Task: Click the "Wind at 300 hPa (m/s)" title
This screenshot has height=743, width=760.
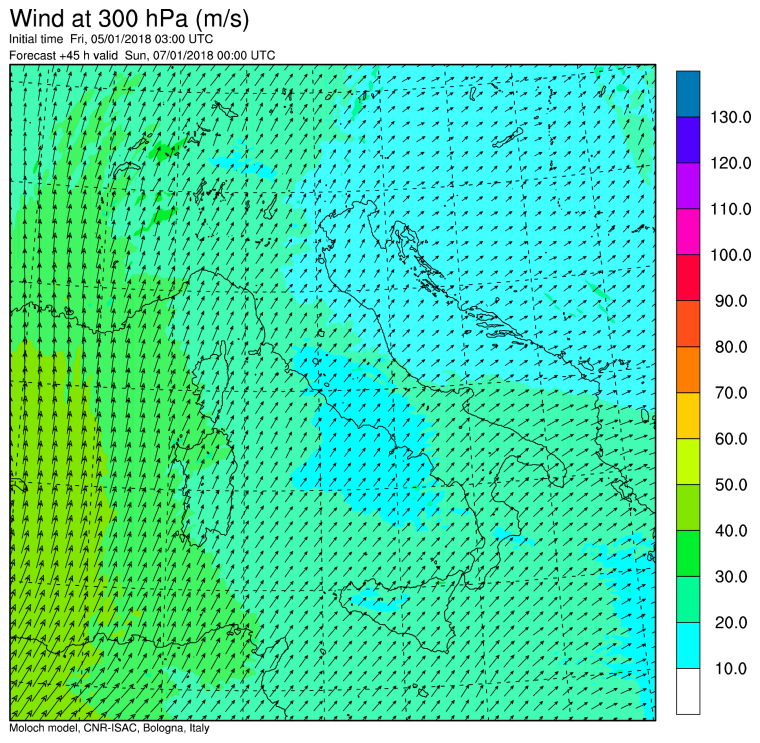Action: [129, 19]
